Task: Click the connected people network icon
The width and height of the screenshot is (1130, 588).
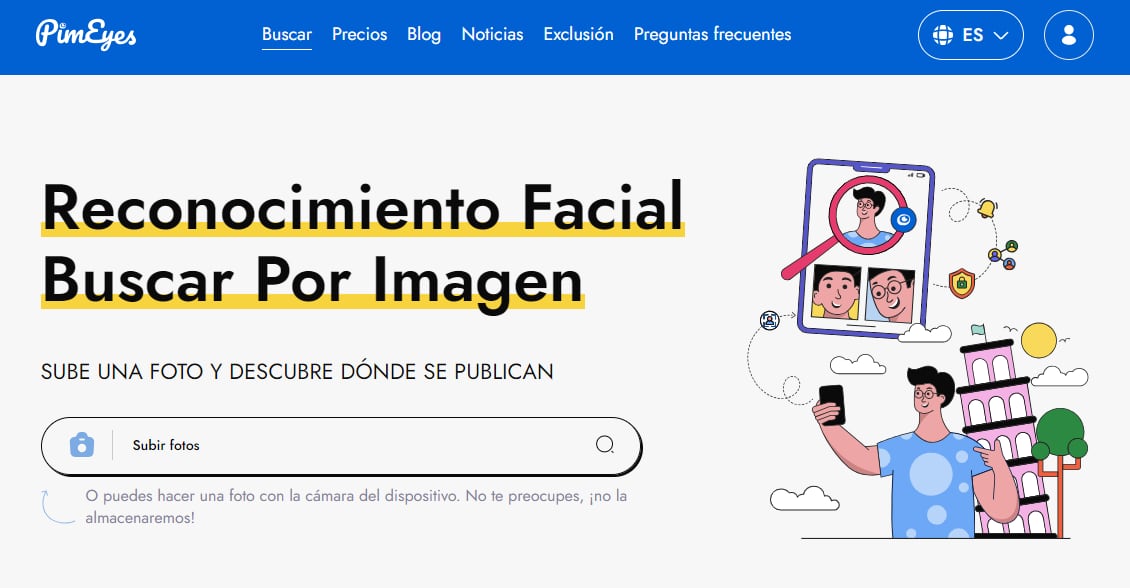Action: pyautogui.click(x=1003, y=255)
